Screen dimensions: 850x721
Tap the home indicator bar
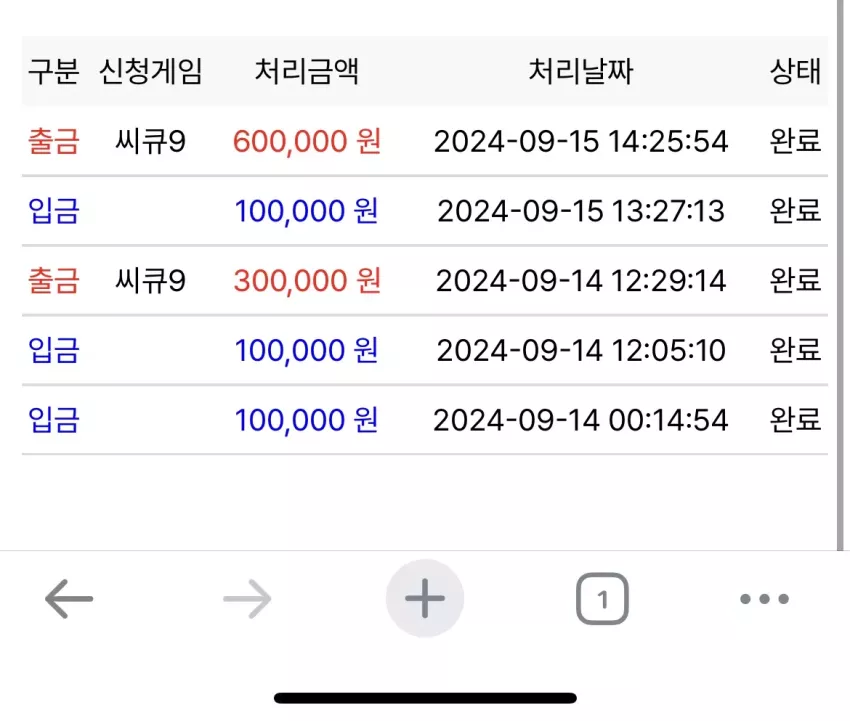click(x=425, y=698)
